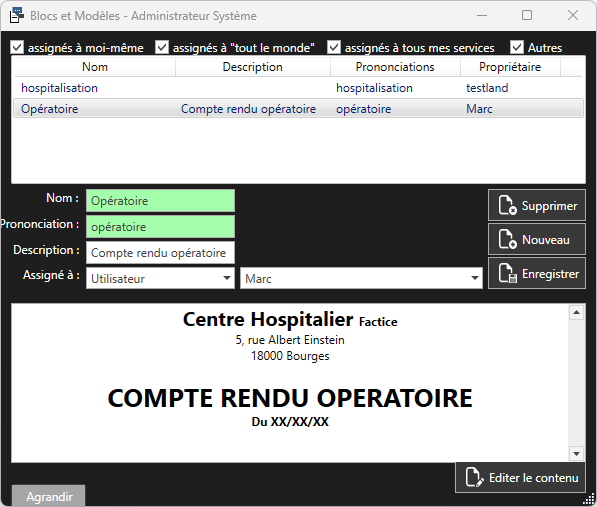The height and width of the screenshot is (507, 597).
Task: Click in the Description text field
Action: click(160, 252)
